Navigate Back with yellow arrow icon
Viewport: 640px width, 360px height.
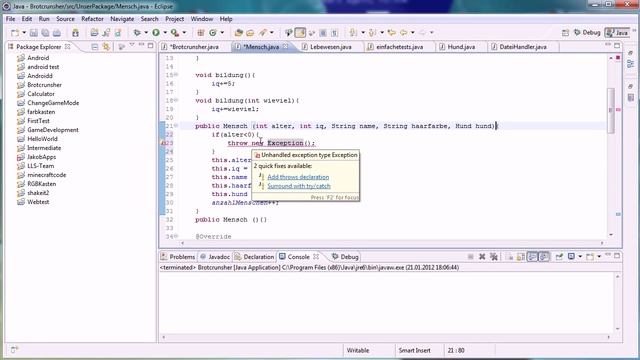click(x=404, y=33)
